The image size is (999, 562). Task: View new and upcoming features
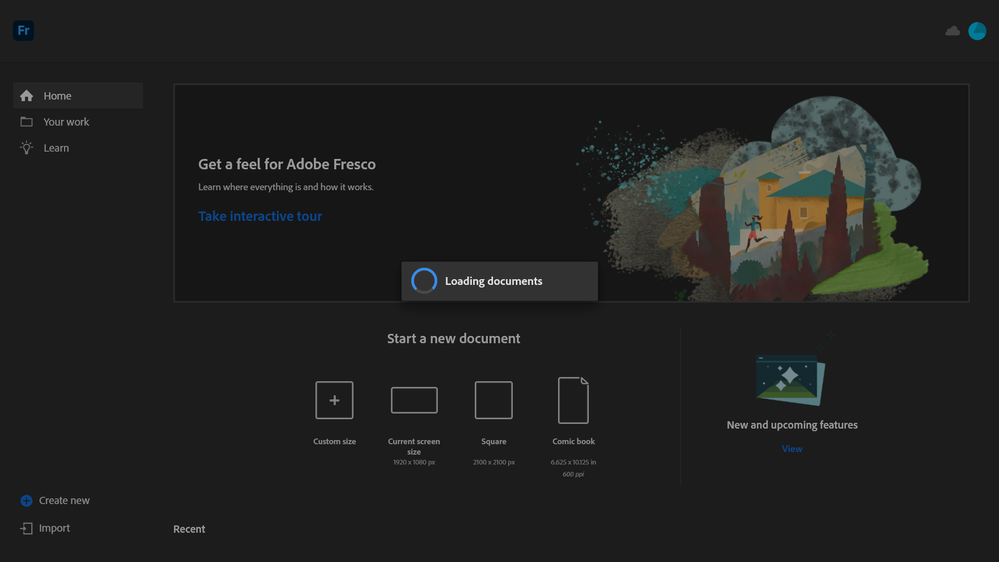point(792,449)
